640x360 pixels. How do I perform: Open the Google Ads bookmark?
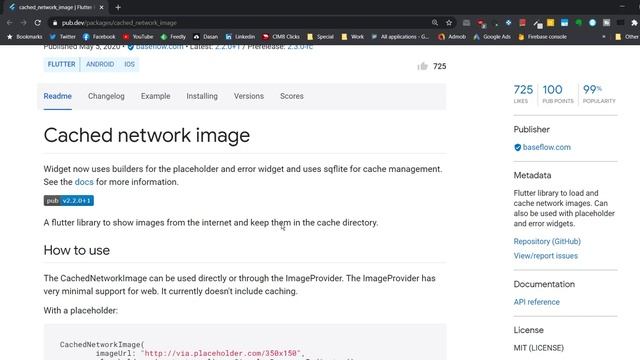[x=492, y=37]
